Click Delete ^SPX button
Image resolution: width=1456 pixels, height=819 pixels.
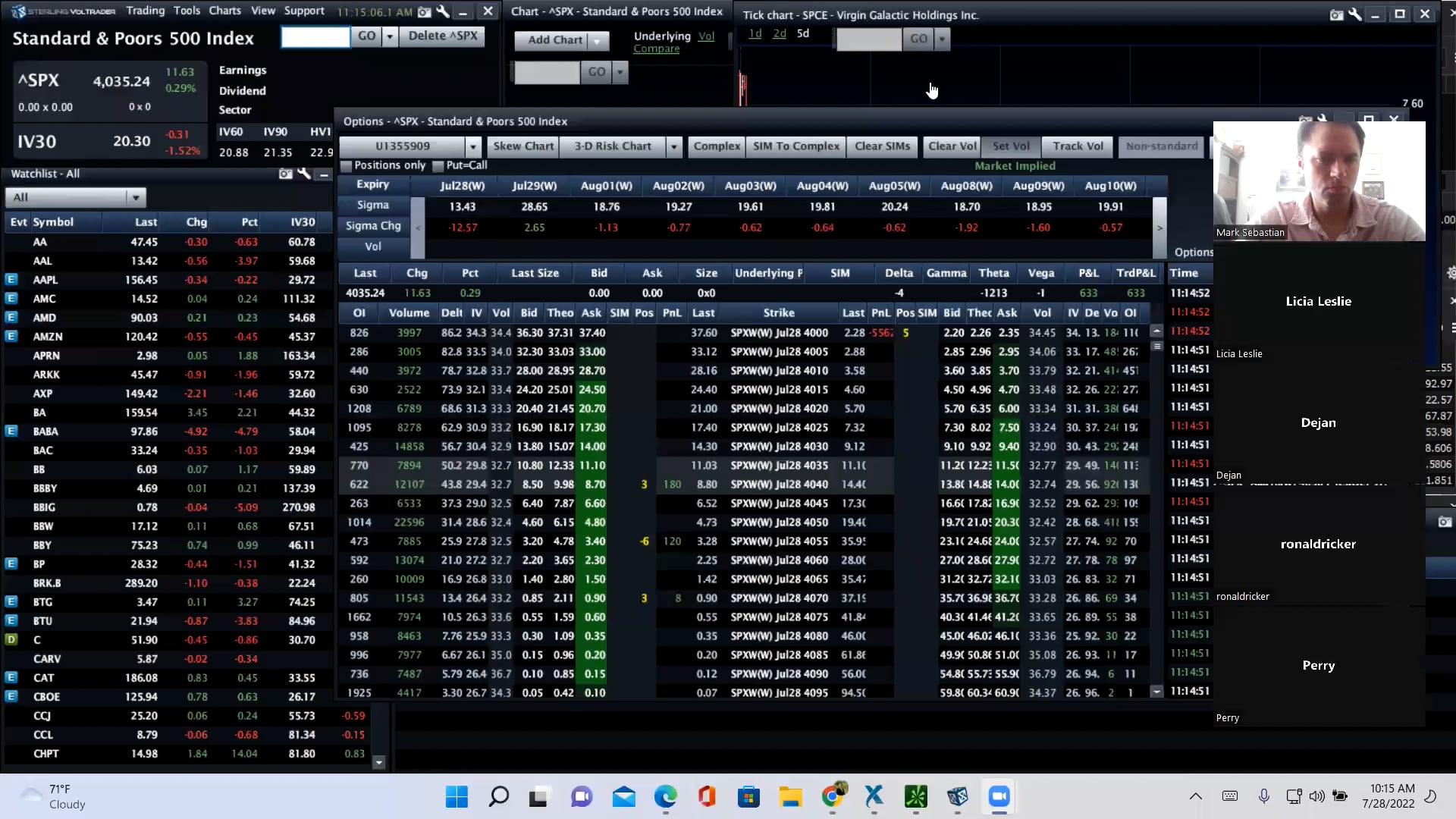(x=443, y=36)
